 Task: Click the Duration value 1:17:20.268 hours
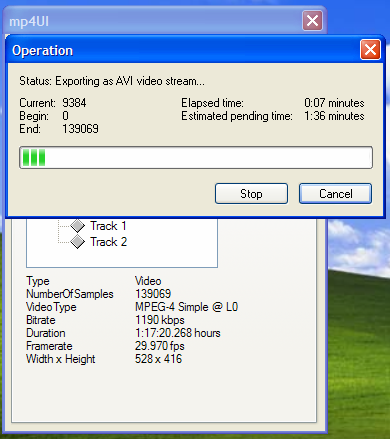click(x=178, y=333)
